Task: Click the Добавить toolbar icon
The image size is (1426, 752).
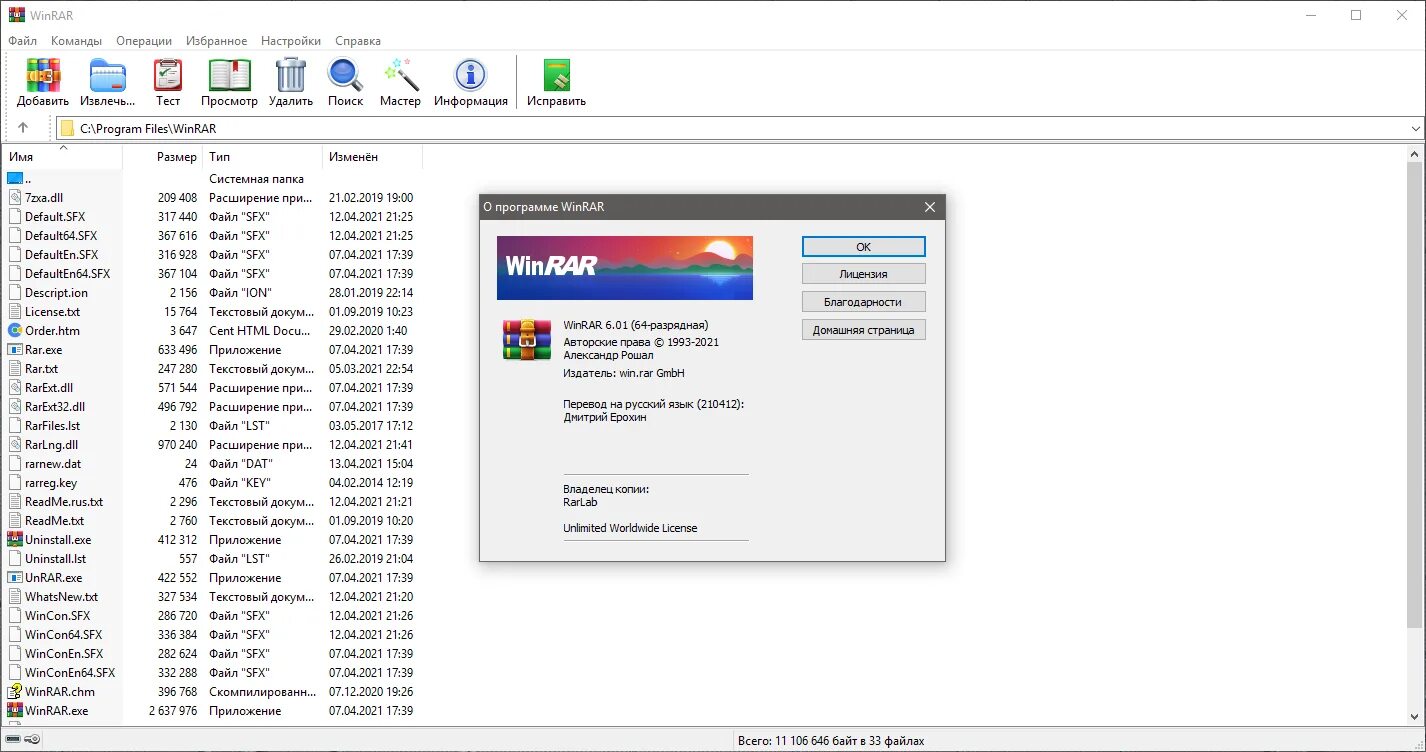Action: click(43, 75)
